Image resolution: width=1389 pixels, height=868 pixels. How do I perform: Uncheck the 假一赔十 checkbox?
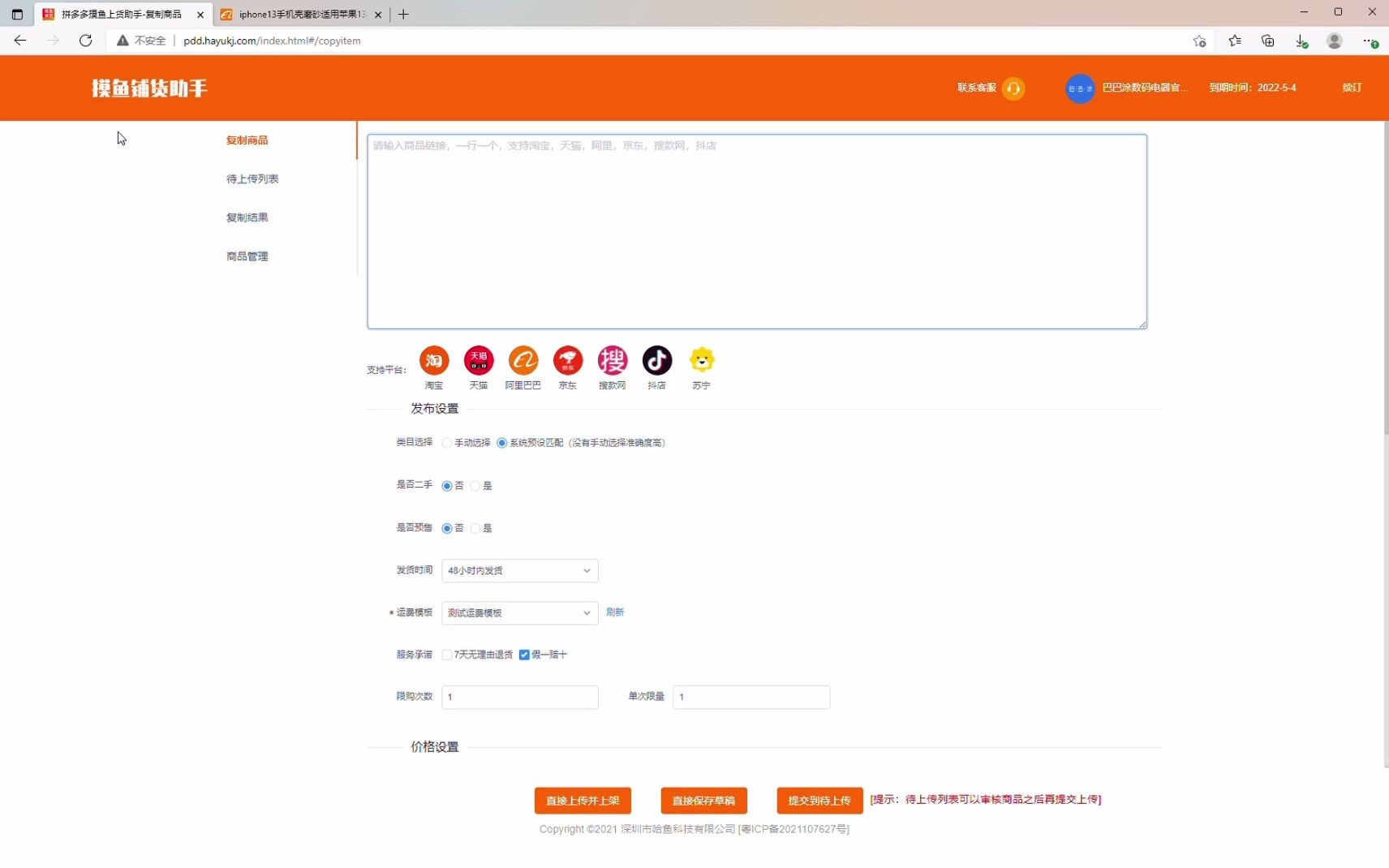pos(524,655)
